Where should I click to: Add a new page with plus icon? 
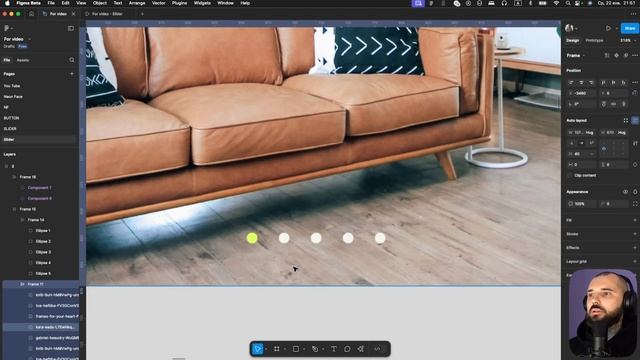click(72, 74)
